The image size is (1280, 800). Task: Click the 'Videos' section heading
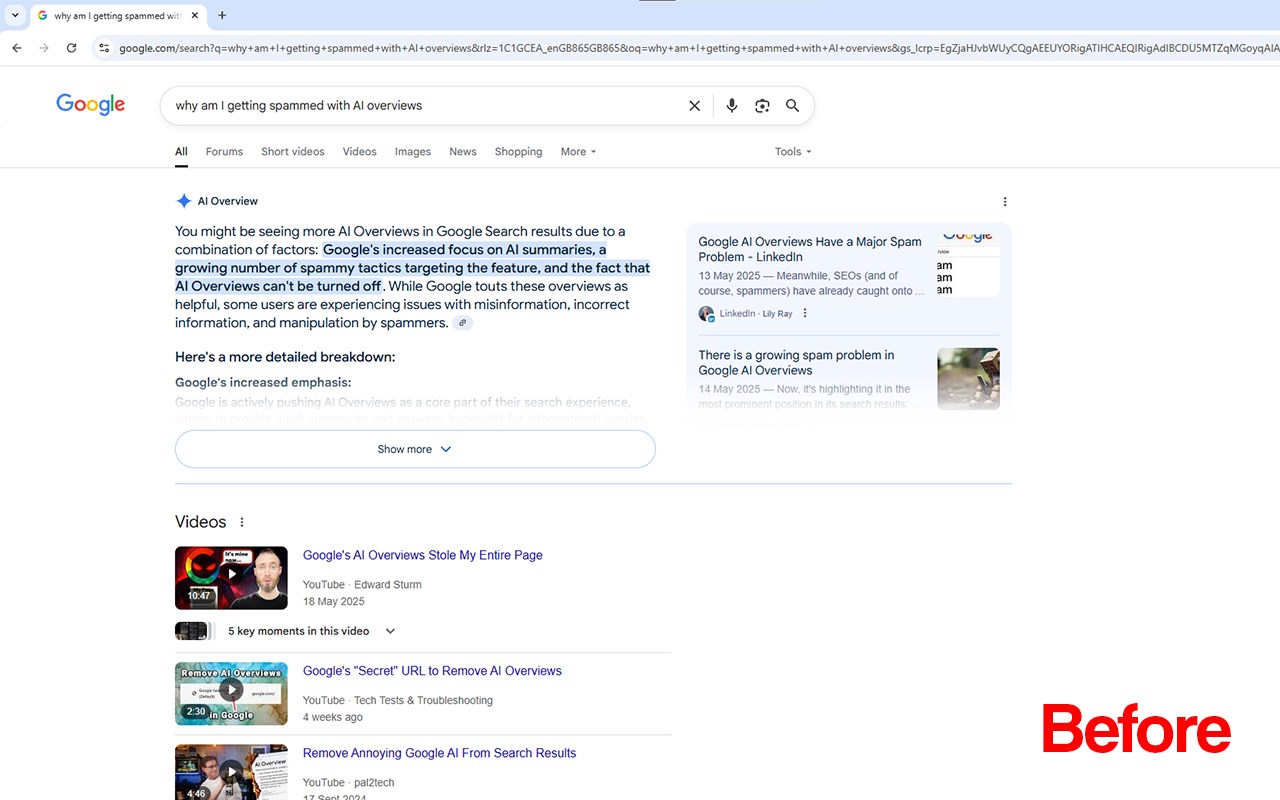pos(201,522)
